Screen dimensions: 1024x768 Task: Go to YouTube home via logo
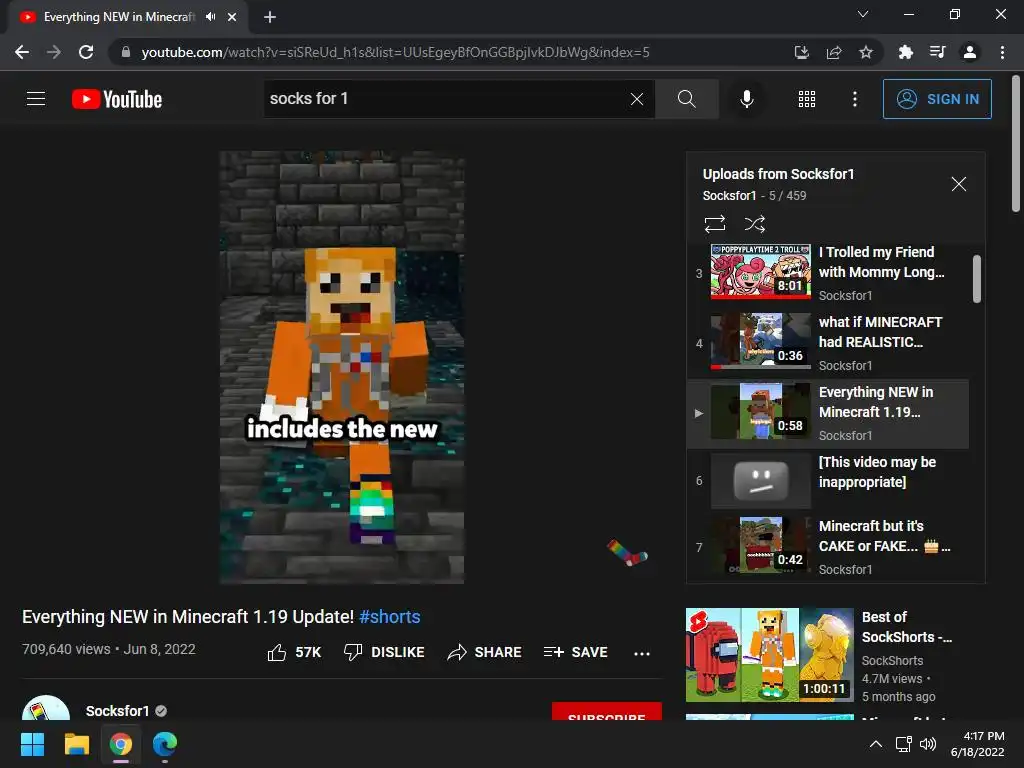tap(117, 99)
